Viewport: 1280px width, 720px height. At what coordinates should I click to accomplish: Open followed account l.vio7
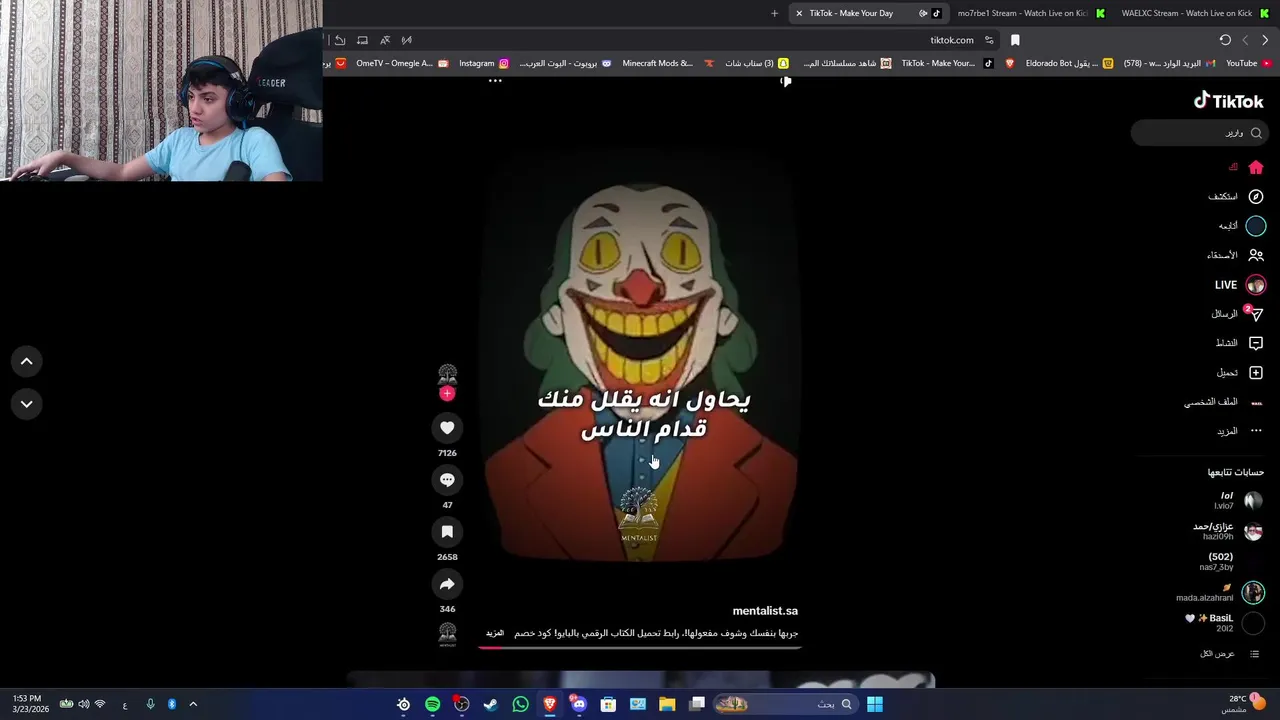[1238, 501]
